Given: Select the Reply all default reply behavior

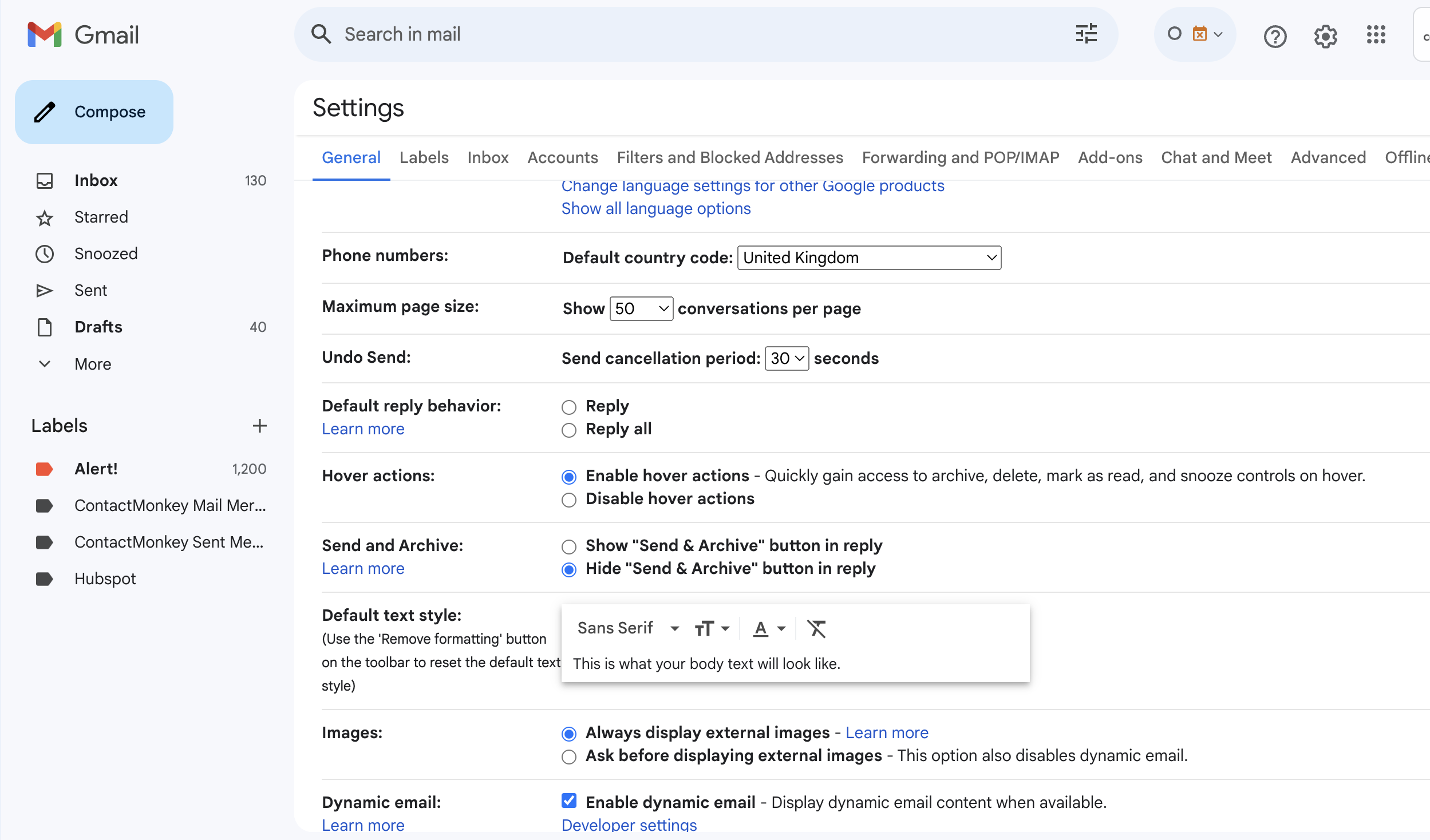Looking at the screenshot, I should pyautogui.click(x=569, y=430).
